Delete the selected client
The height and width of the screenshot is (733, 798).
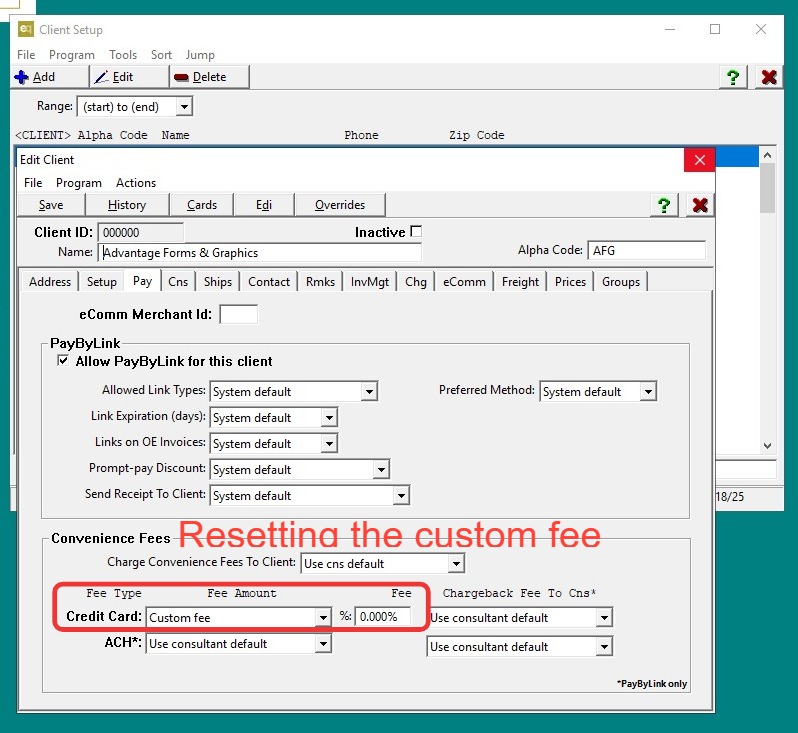209,77
